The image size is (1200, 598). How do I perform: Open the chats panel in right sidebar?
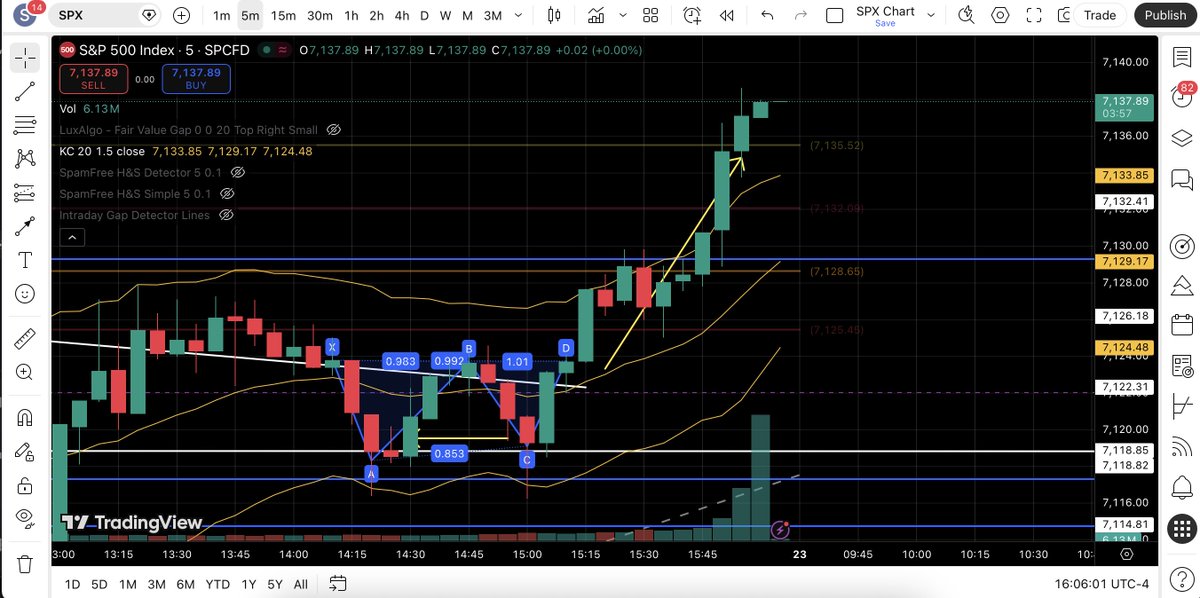click(x=1181, y=180)
